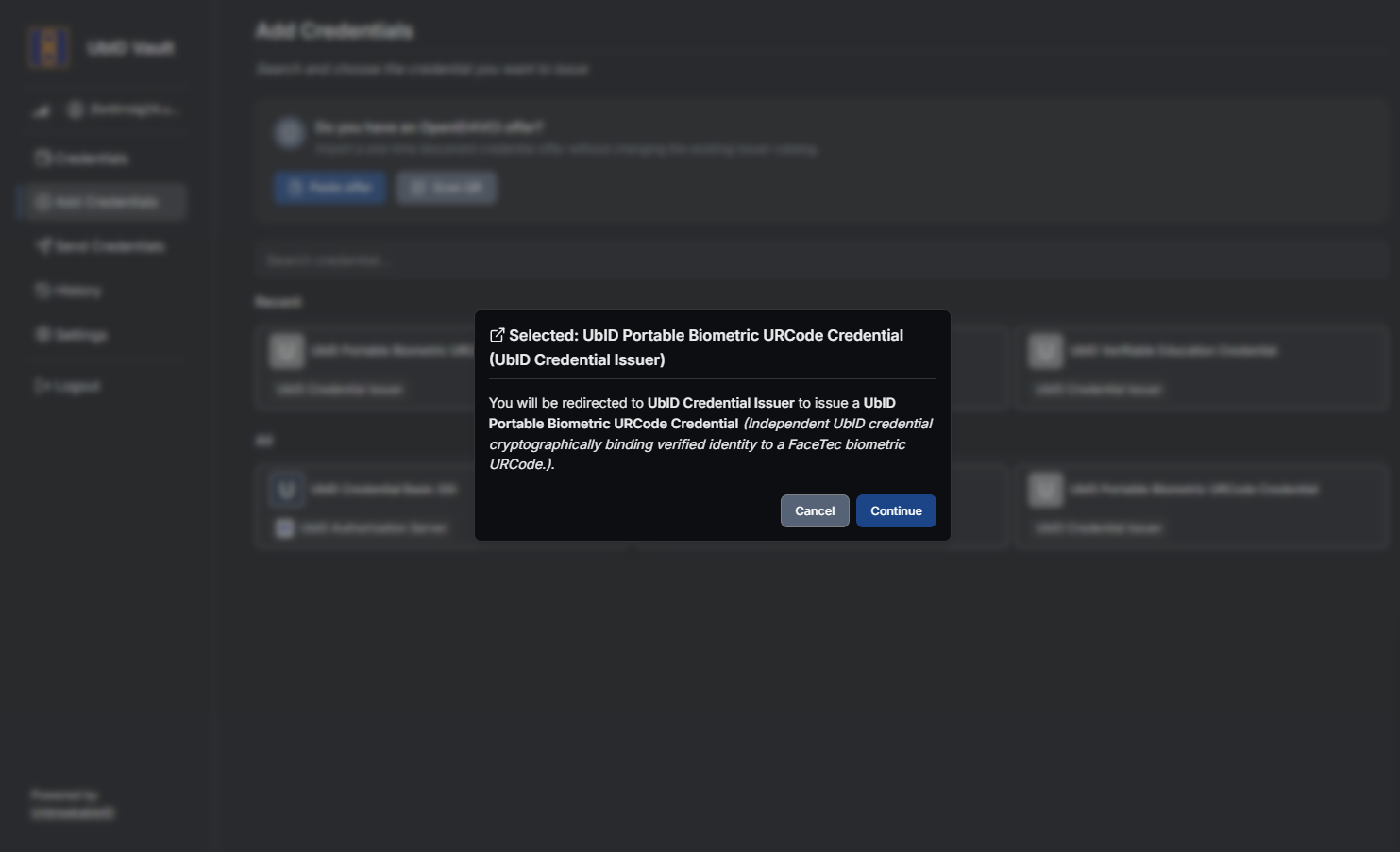Click the gray Scan QR button
The width and height of the screenshot is (1400, 852).
(x=447, y=188)
